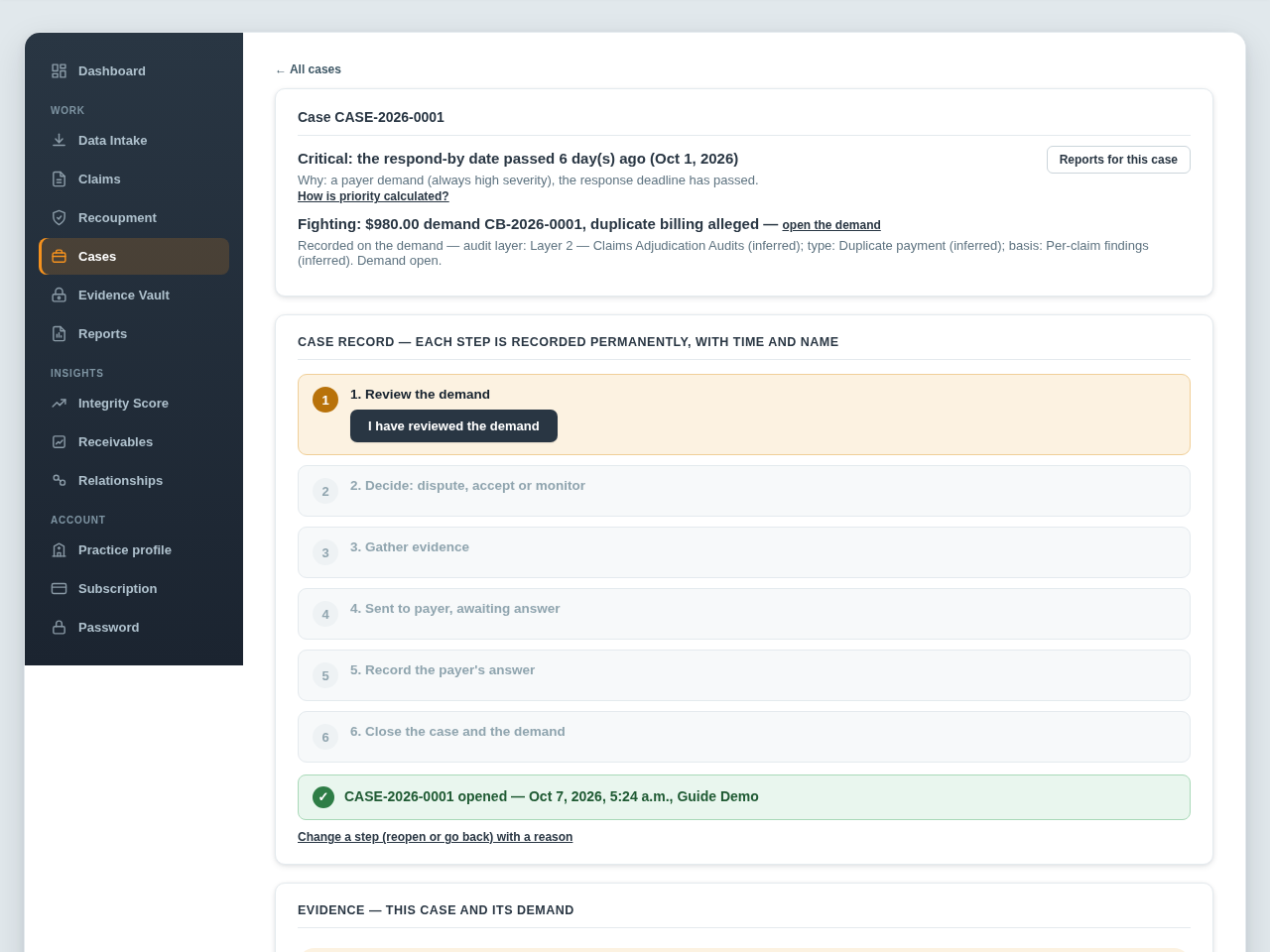This screenshot has height=952, width=1270.
Task: Open Reports for this case
Action: tap(1118, 160)
